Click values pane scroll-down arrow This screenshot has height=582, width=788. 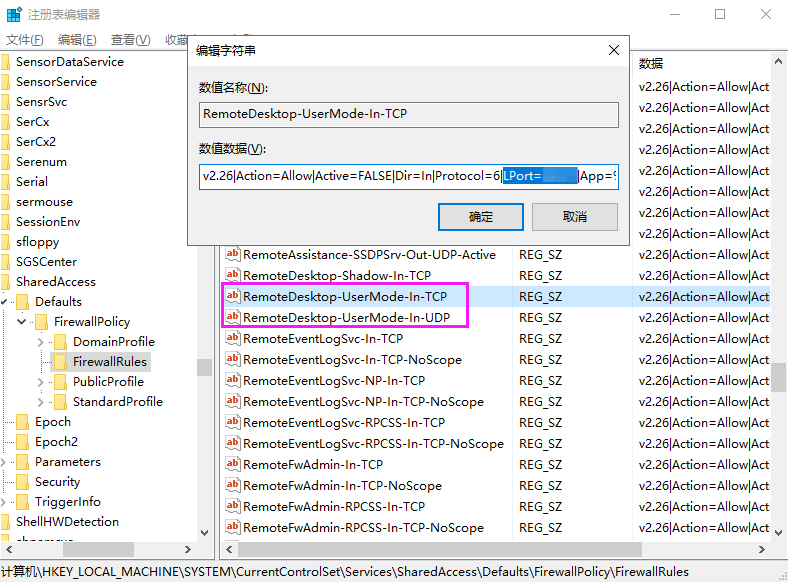pyautogui.click(x=778, y=532)
